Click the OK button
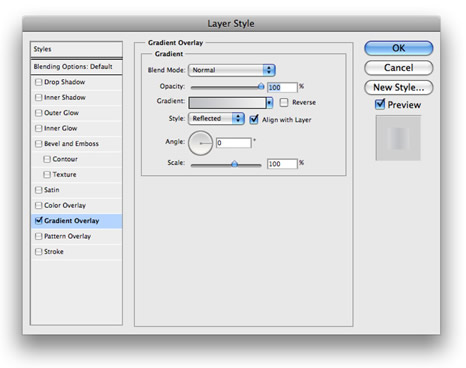Viewport: 466px width, 368px height. 399,48
